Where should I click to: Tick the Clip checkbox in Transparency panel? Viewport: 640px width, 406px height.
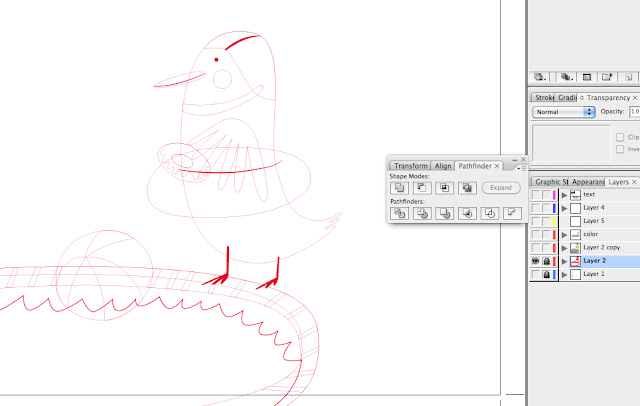(x=620, y=137)
